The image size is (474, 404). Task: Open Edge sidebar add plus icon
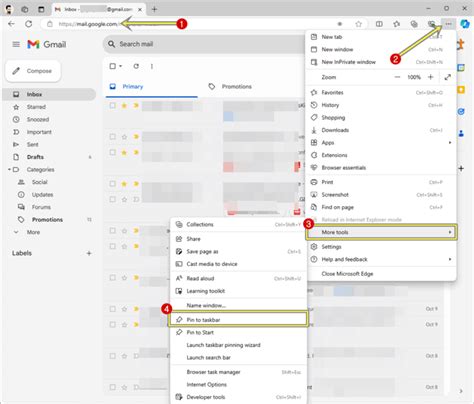(461, 168)
